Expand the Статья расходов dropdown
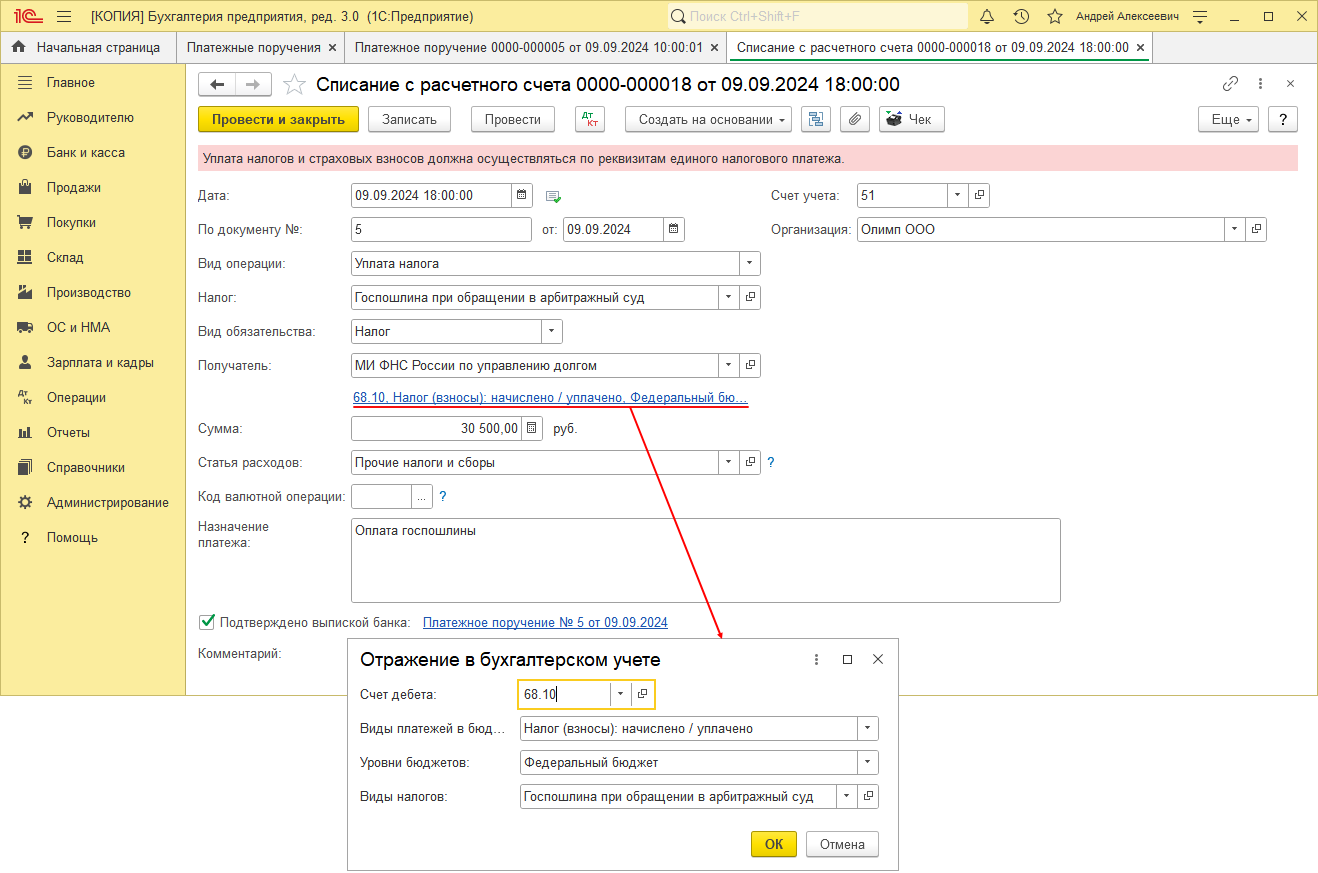 click(729, 462)
